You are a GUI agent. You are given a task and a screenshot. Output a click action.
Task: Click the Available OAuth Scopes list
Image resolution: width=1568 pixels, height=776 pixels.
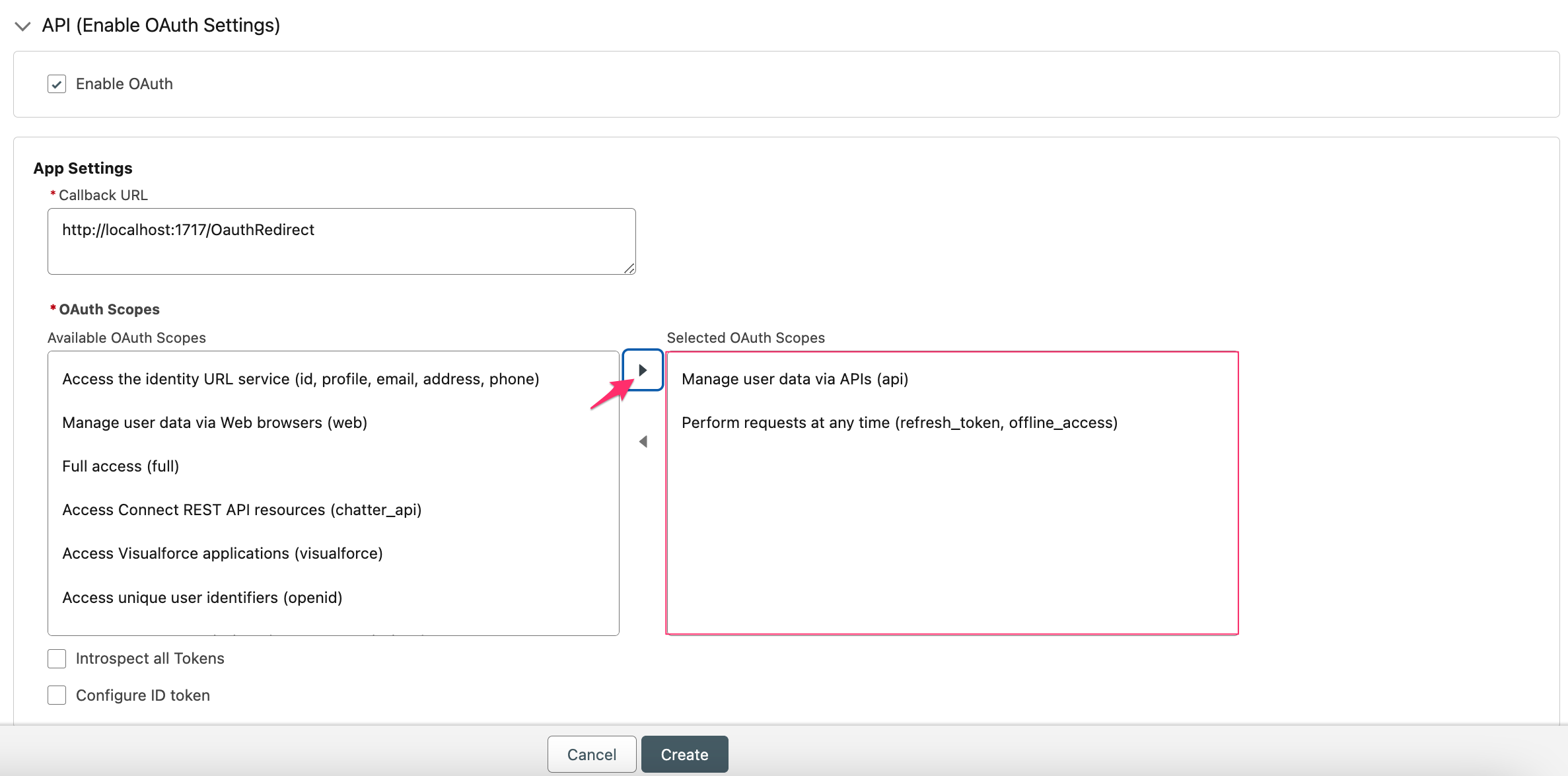333,492
